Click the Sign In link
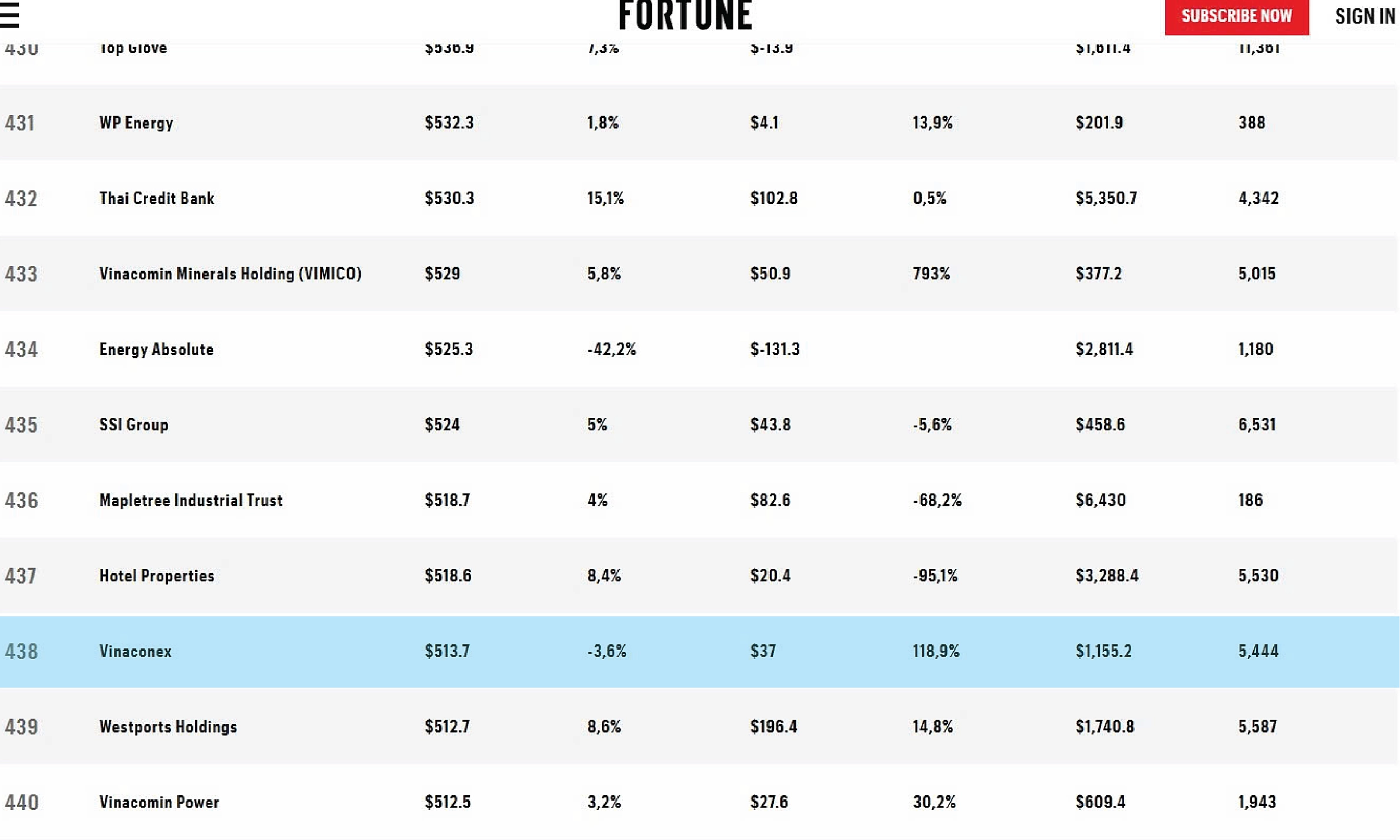This screenshot has width=1400, height=840. pyautogui.click(x=1365, y=17)
